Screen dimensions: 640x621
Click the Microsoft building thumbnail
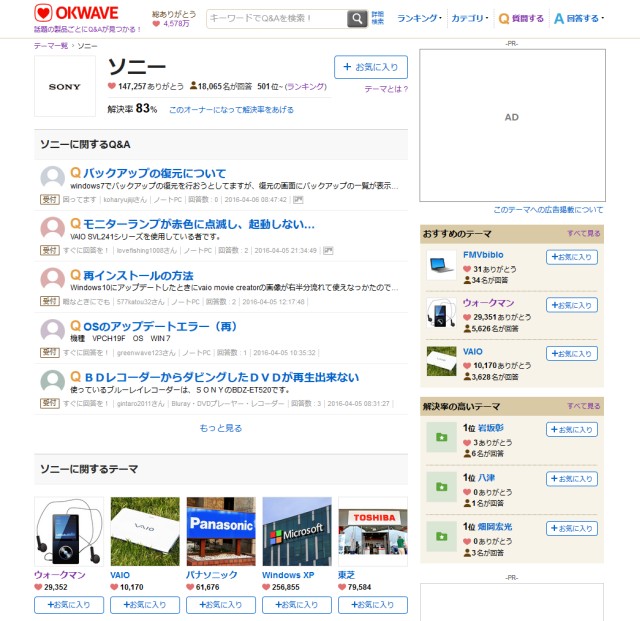(297, 531)
